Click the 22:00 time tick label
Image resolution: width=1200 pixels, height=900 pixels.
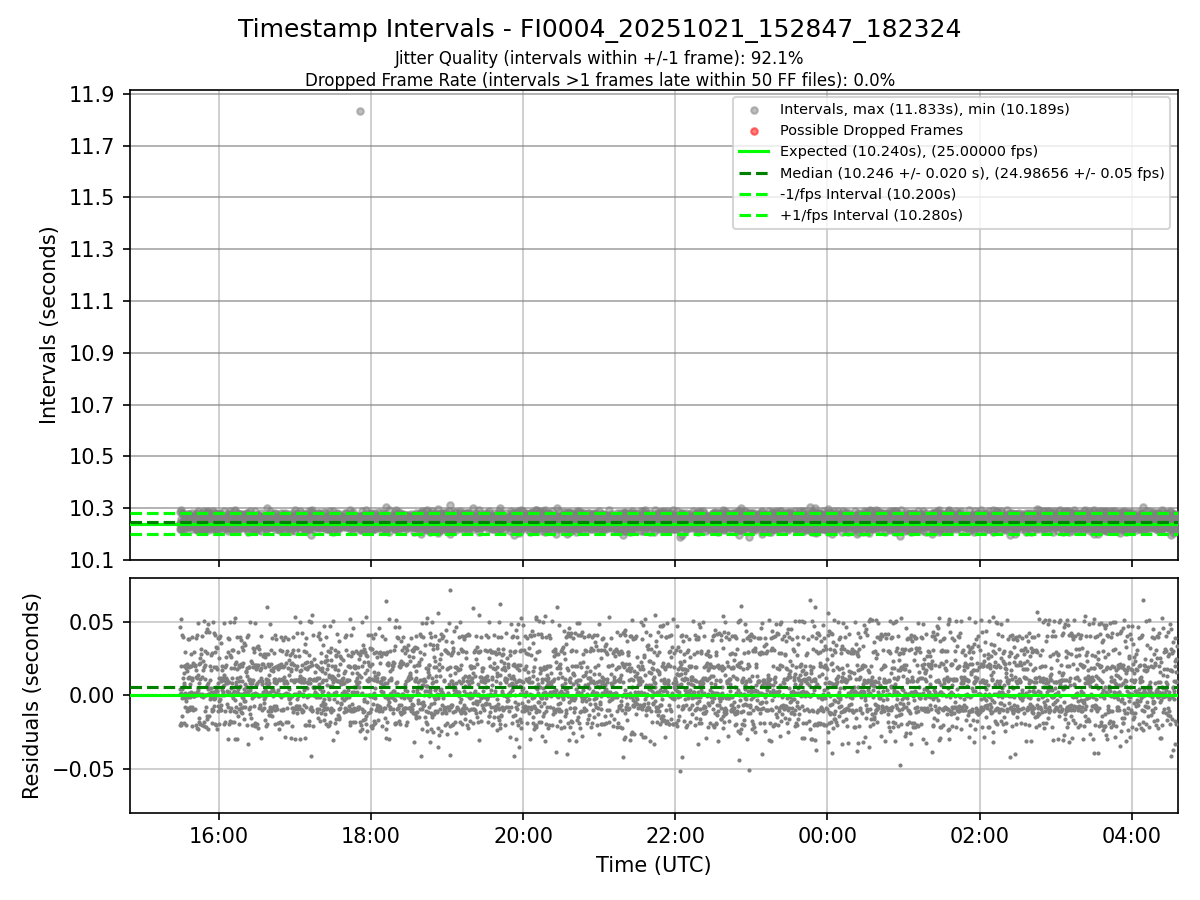[675, 834]
